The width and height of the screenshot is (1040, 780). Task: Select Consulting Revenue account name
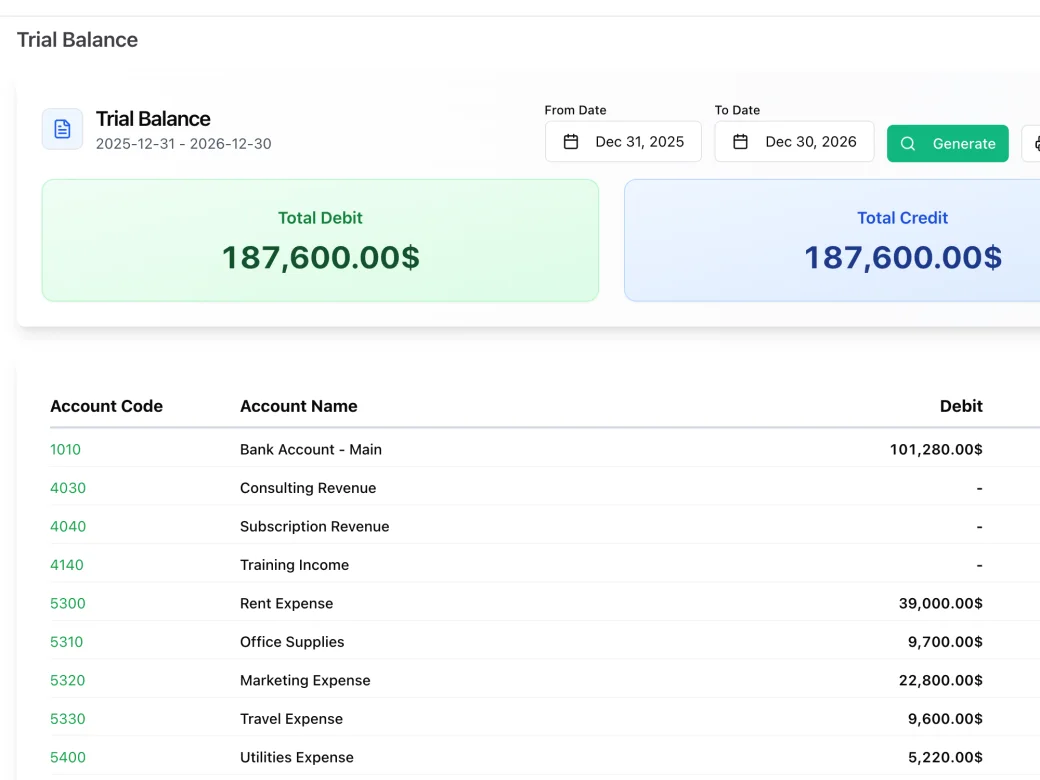coord(308,488)
